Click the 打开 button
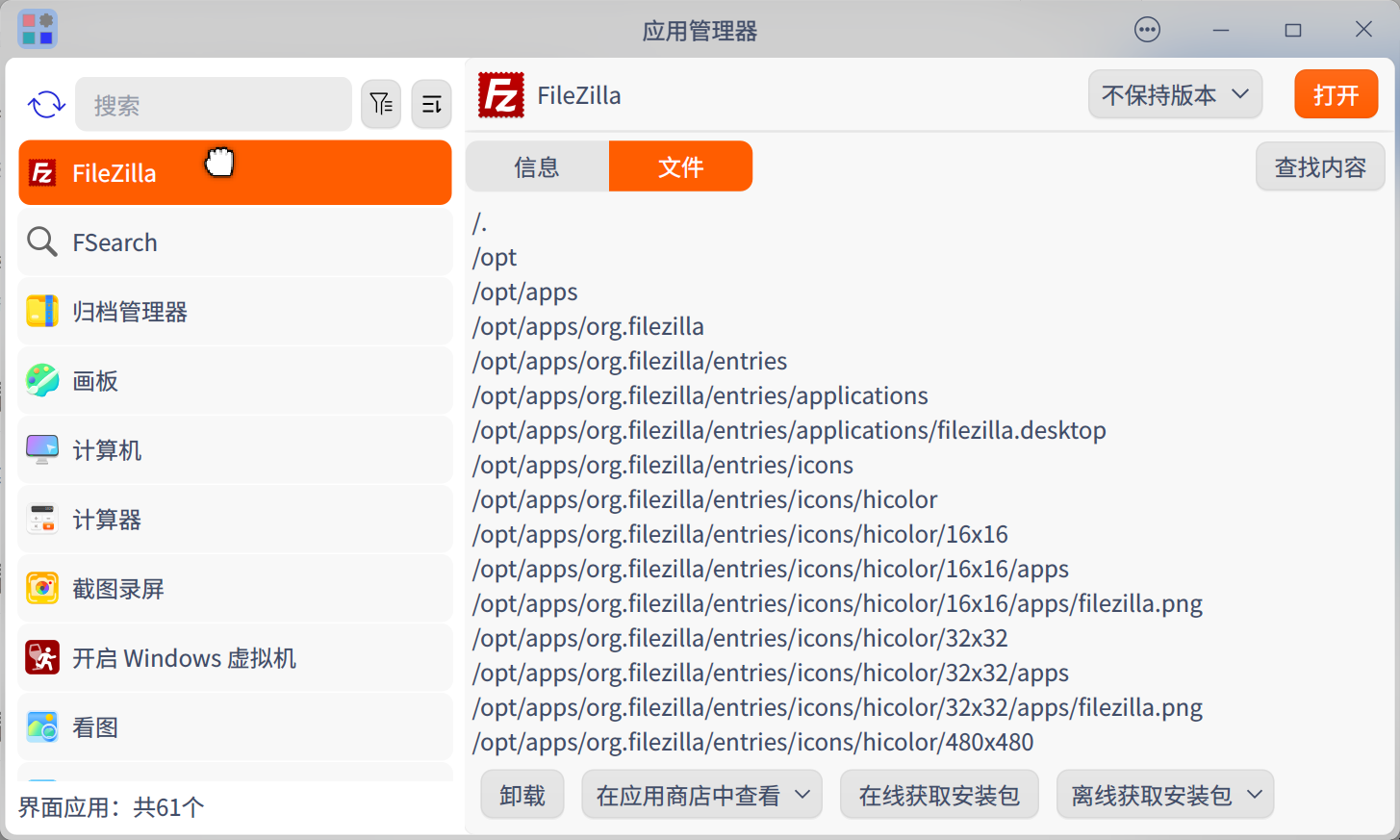 (1336, 95)
